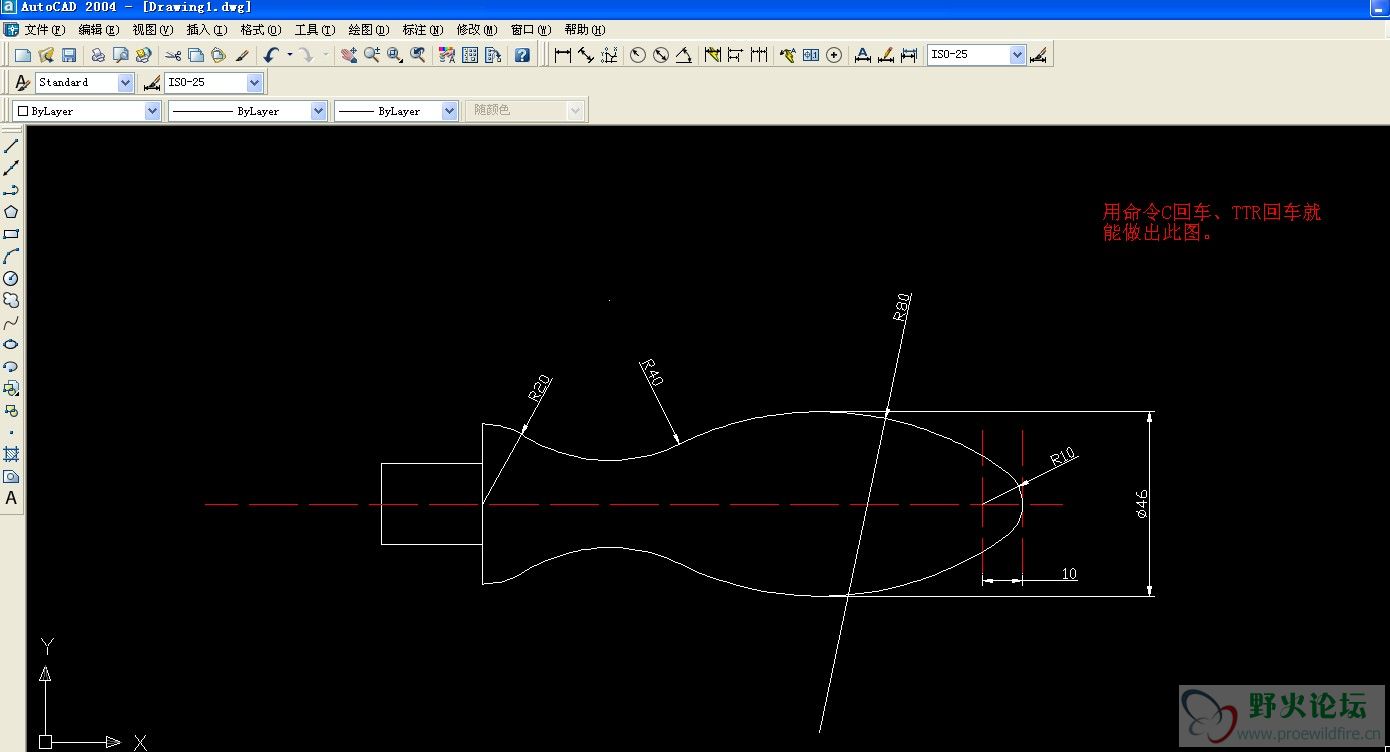Viewport: 1390px width, 752px height.
Task: Open Plot Preview
Action: point(120,55)
